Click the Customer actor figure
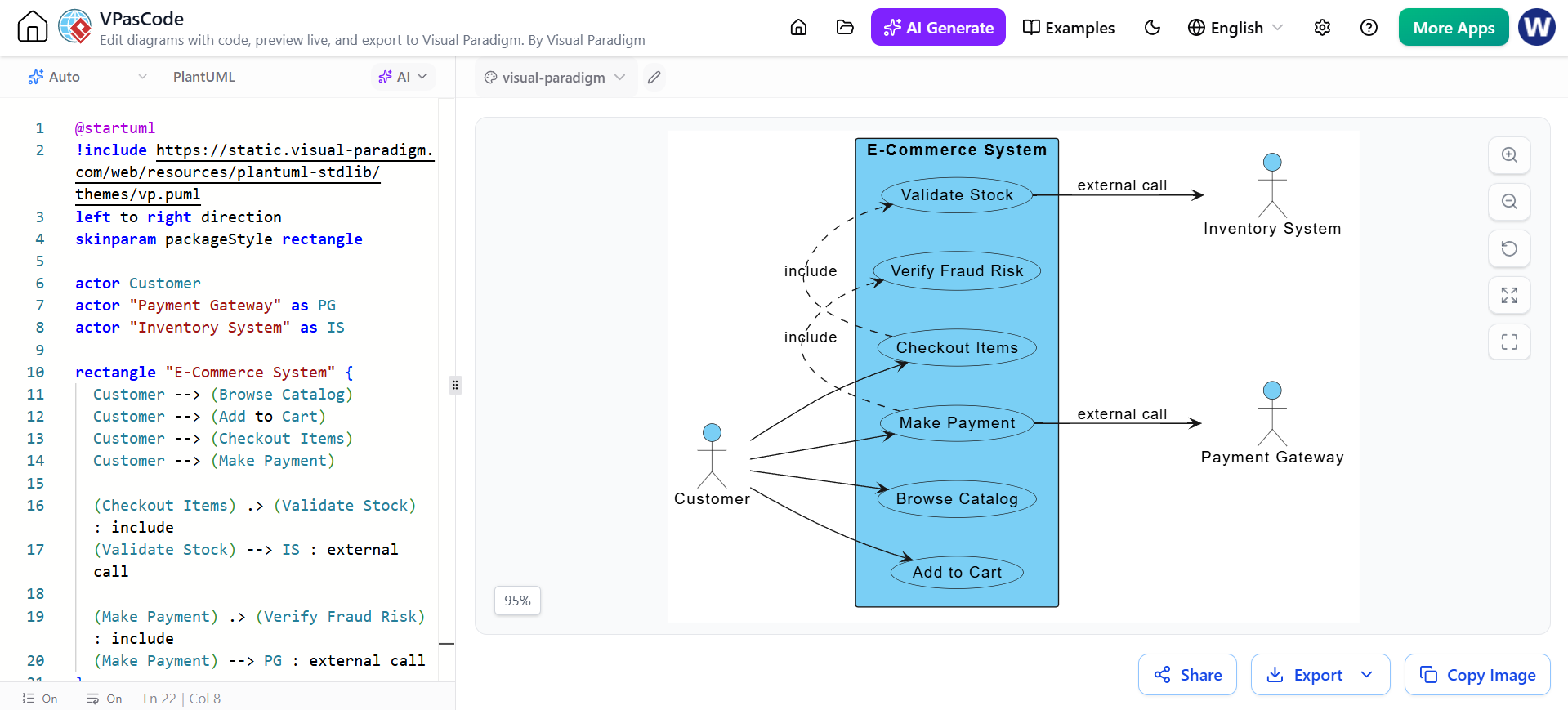This screenshot has width=1568, height=710. click(713, 456)
